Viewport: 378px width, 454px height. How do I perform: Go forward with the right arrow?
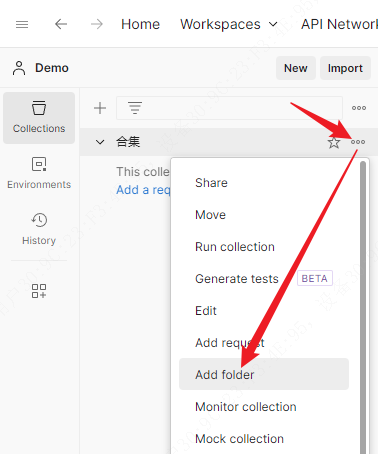[x=97, y=24]
